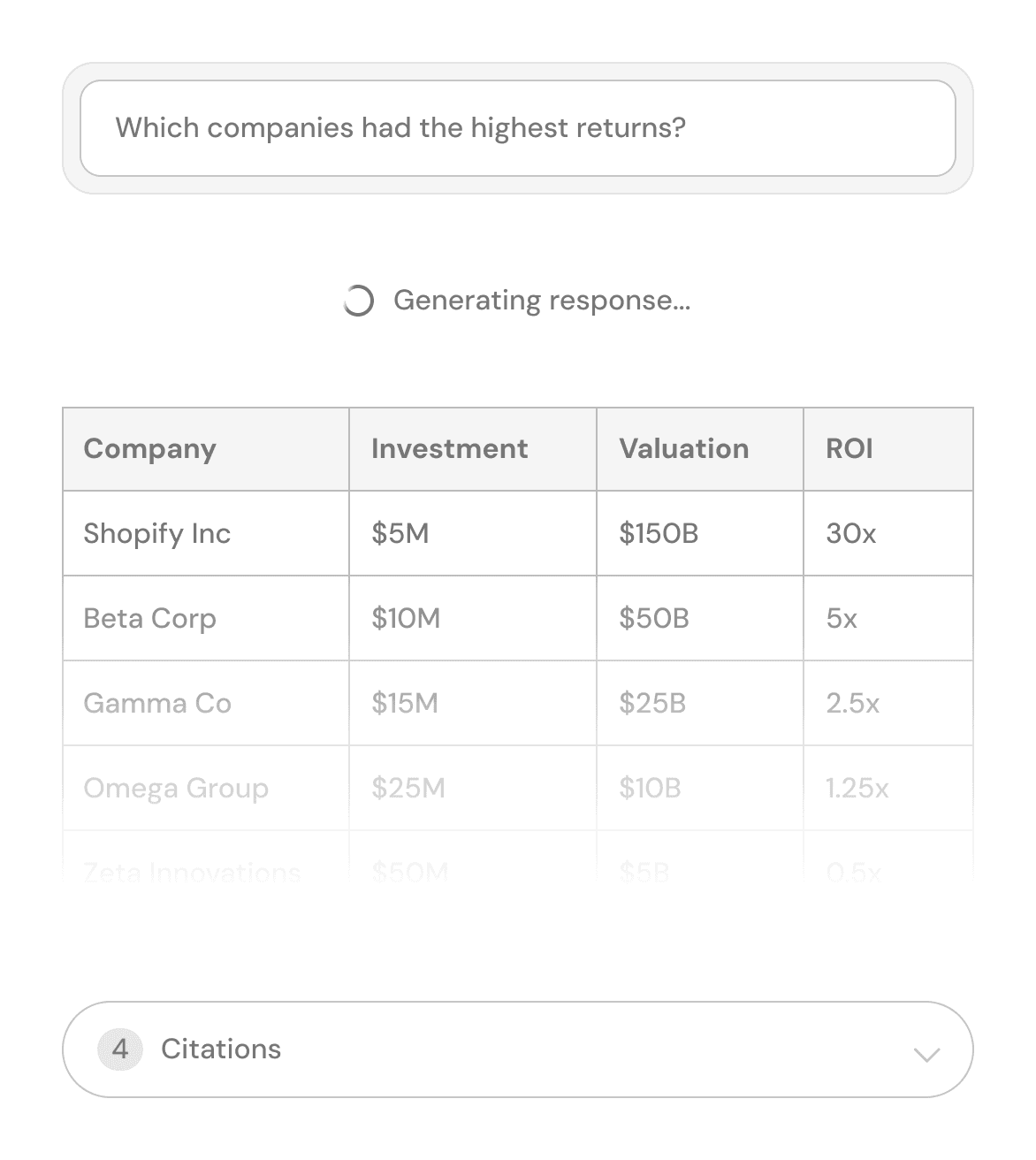Click the $150B valuation cell
The image size is (1036, 1160).
(700, 534)
